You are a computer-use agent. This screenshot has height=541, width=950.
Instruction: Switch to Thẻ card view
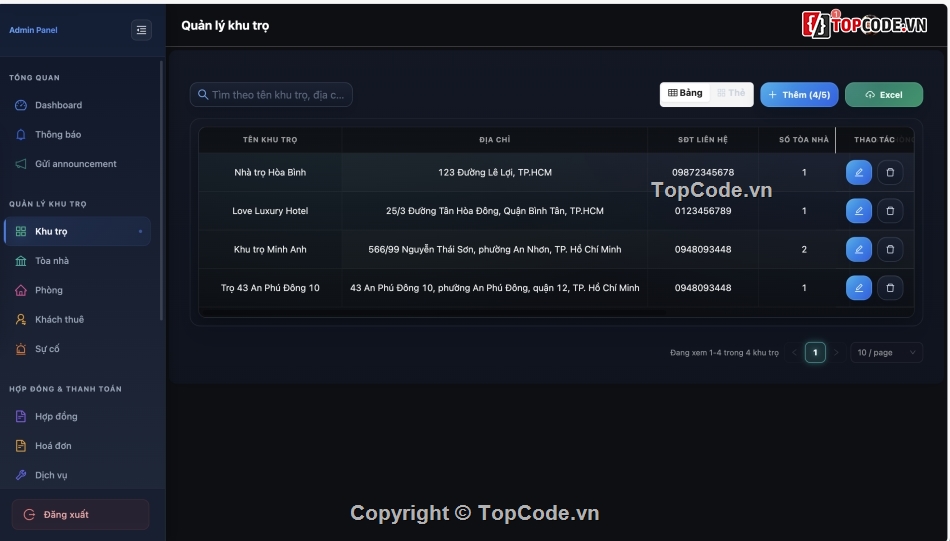click(731, 94)
